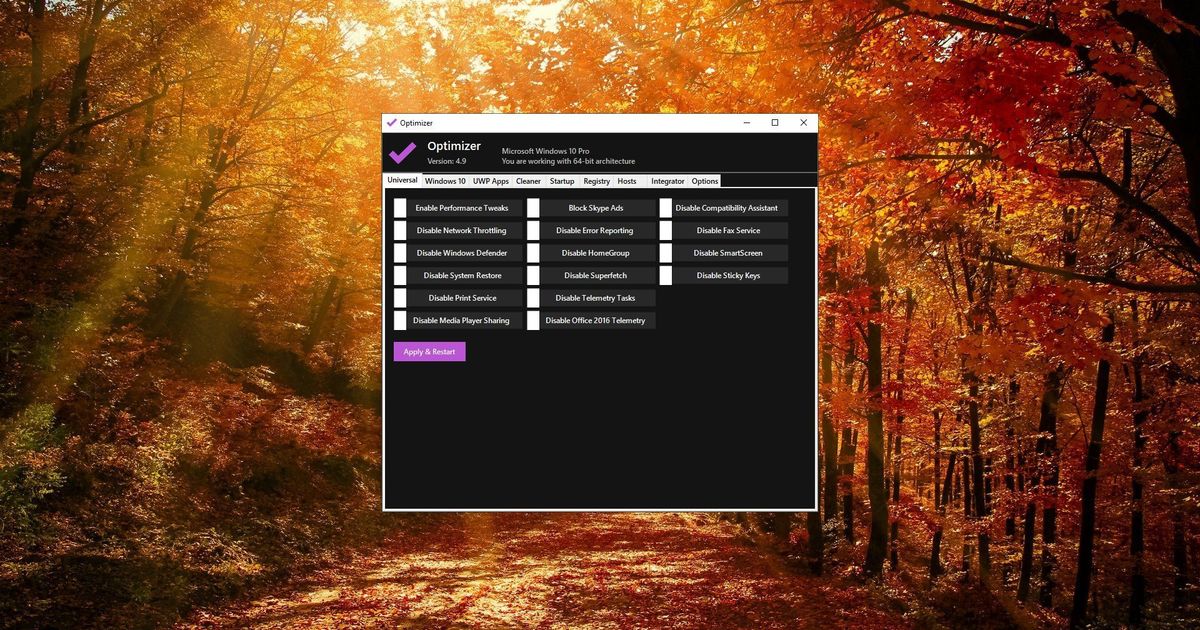The width and height of the screenshot is (1200, 630).
Task: Open the UWP Apps tab
Action: click(489, 181)
